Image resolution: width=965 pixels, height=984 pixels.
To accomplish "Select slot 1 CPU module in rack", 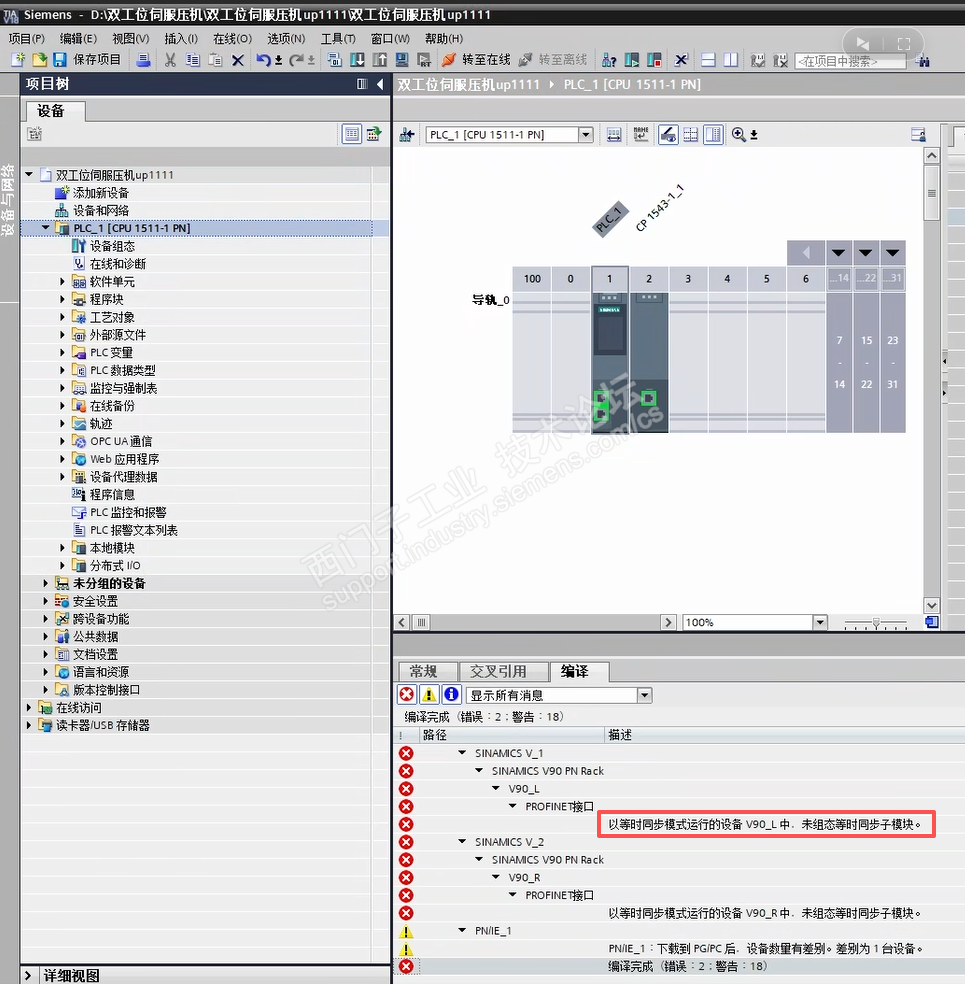I will point(610,362).
